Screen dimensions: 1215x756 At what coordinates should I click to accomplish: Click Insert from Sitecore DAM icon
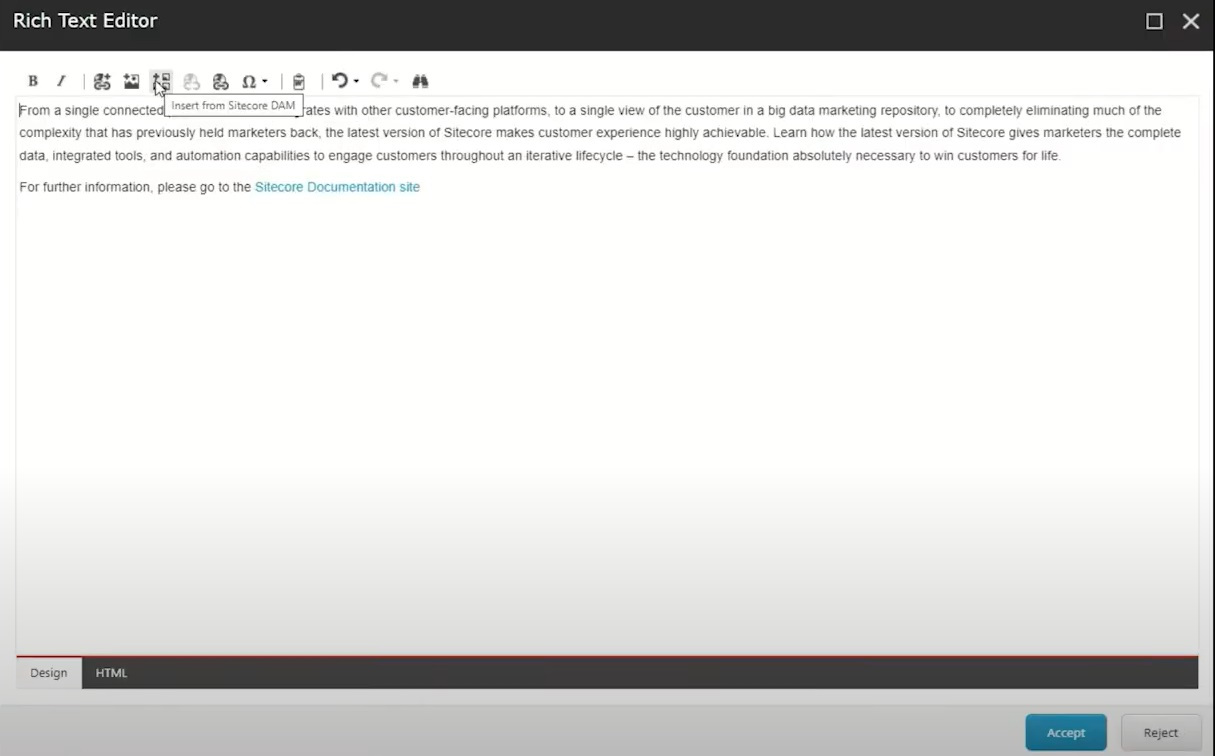click(161, 81)
